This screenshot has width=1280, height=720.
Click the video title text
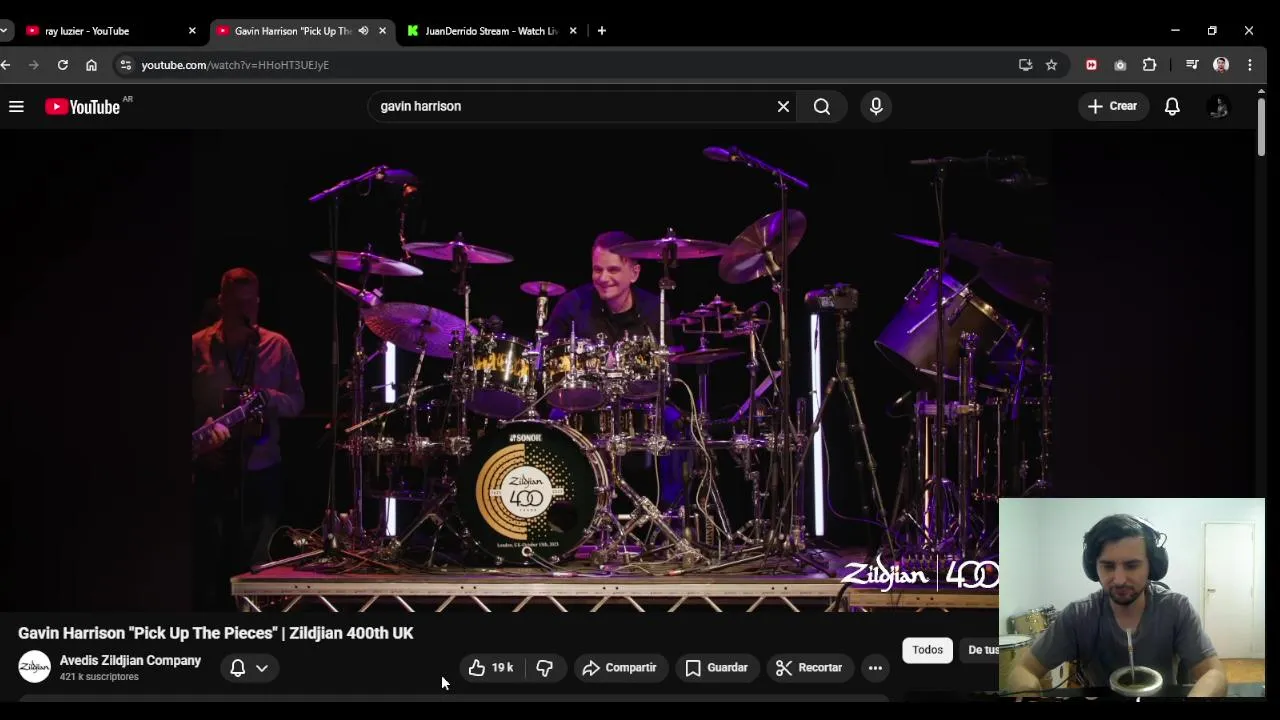click(x=215, y=633)
